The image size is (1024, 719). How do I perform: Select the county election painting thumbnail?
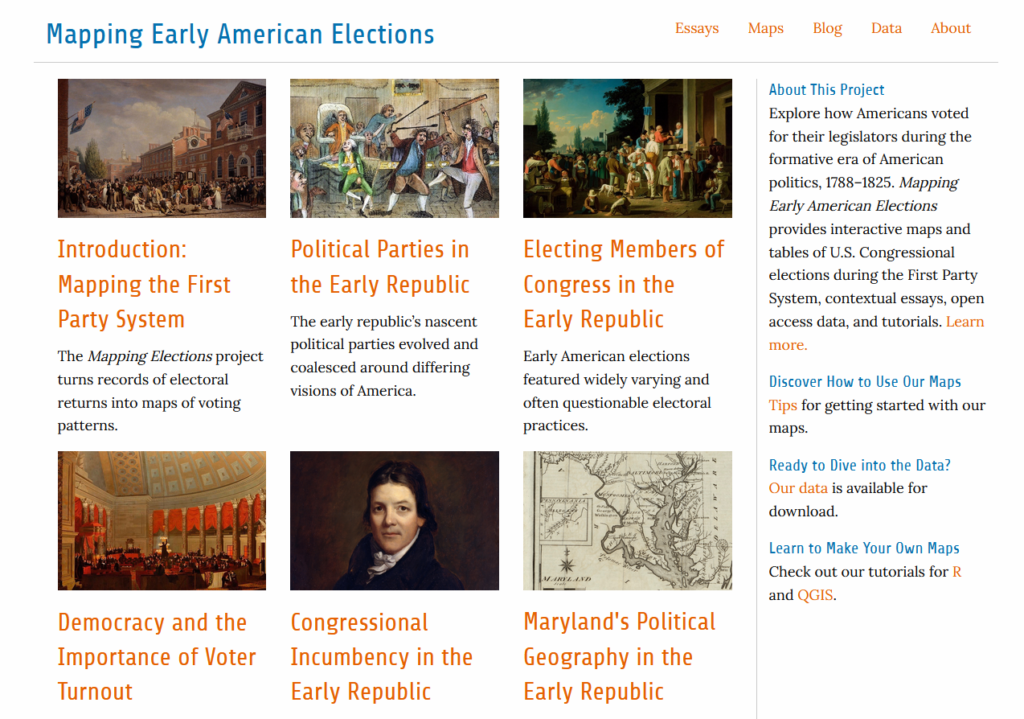pos(627,148)
